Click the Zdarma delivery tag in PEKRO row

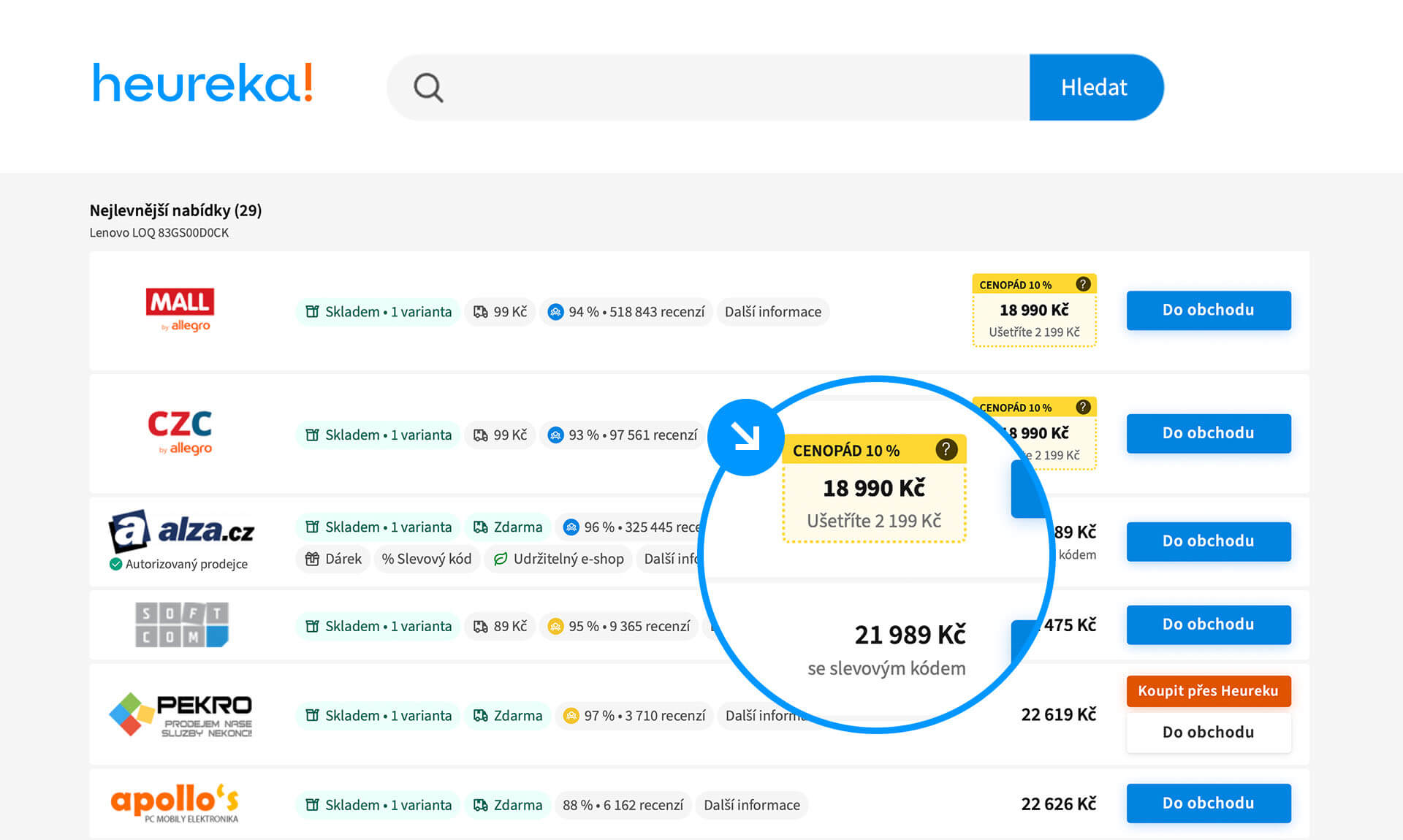(x=508, y=715)
